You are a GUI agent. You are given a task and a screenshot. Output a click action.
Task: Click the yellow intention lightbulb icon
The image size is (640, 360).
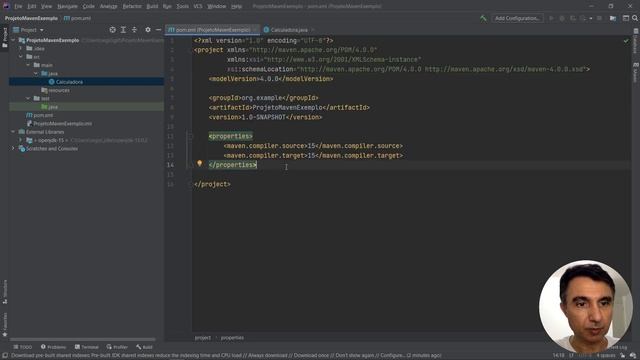200,163
